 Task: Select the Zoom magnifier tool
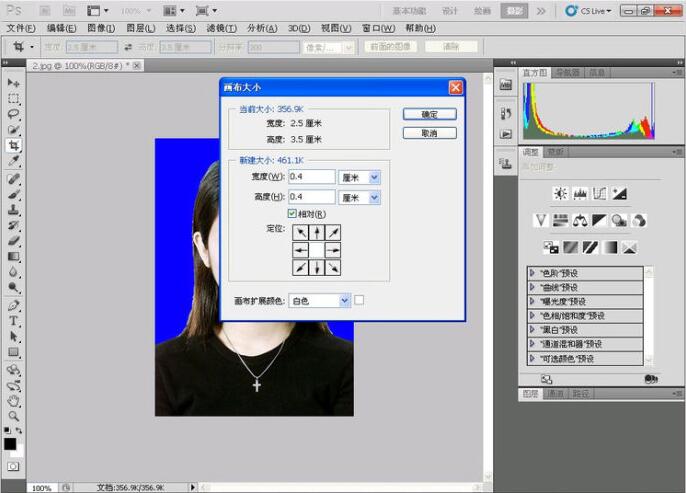(14, 415)
